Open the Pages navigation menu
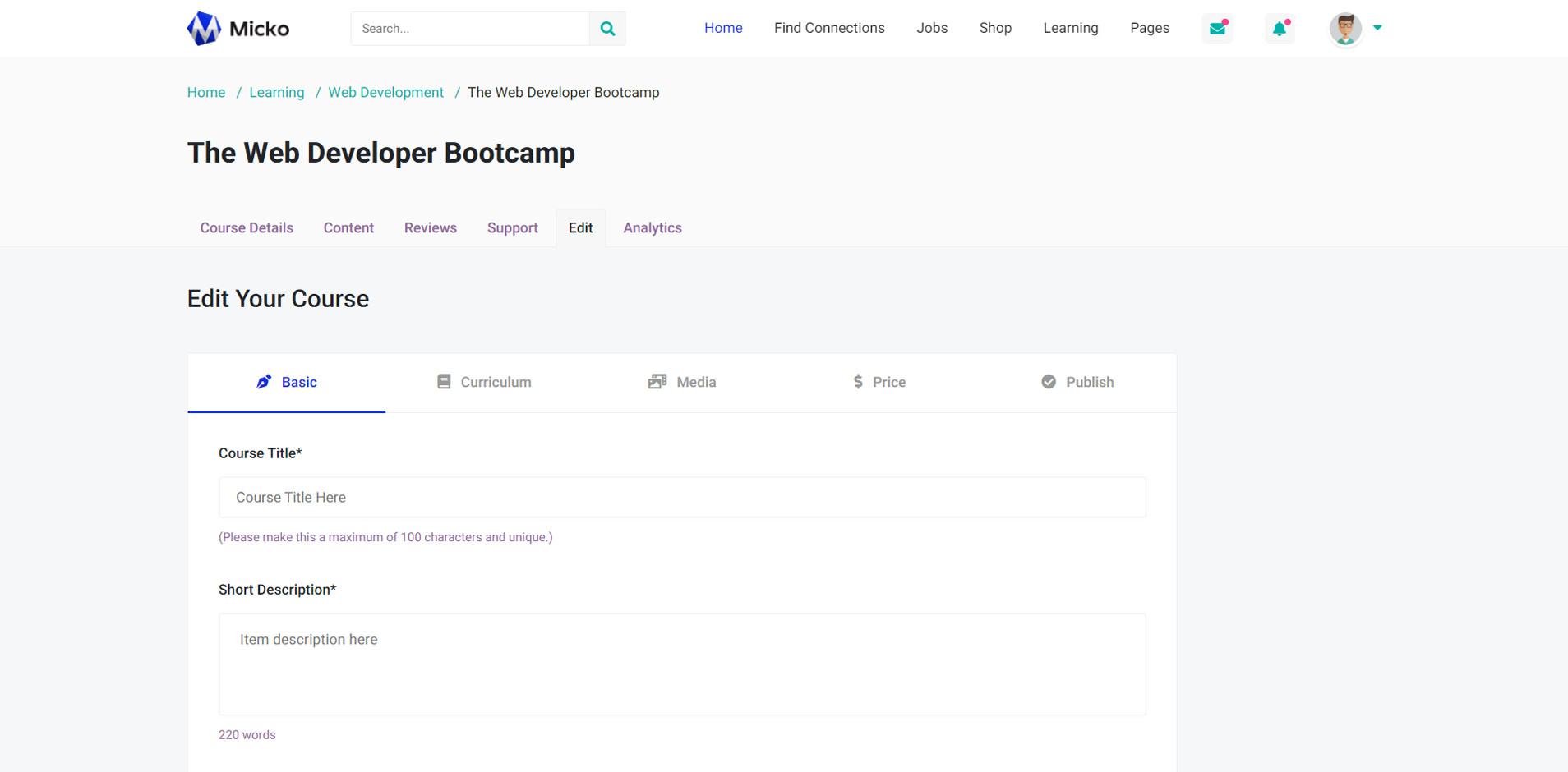The image size is (1568, 772). click(1149, 28)
